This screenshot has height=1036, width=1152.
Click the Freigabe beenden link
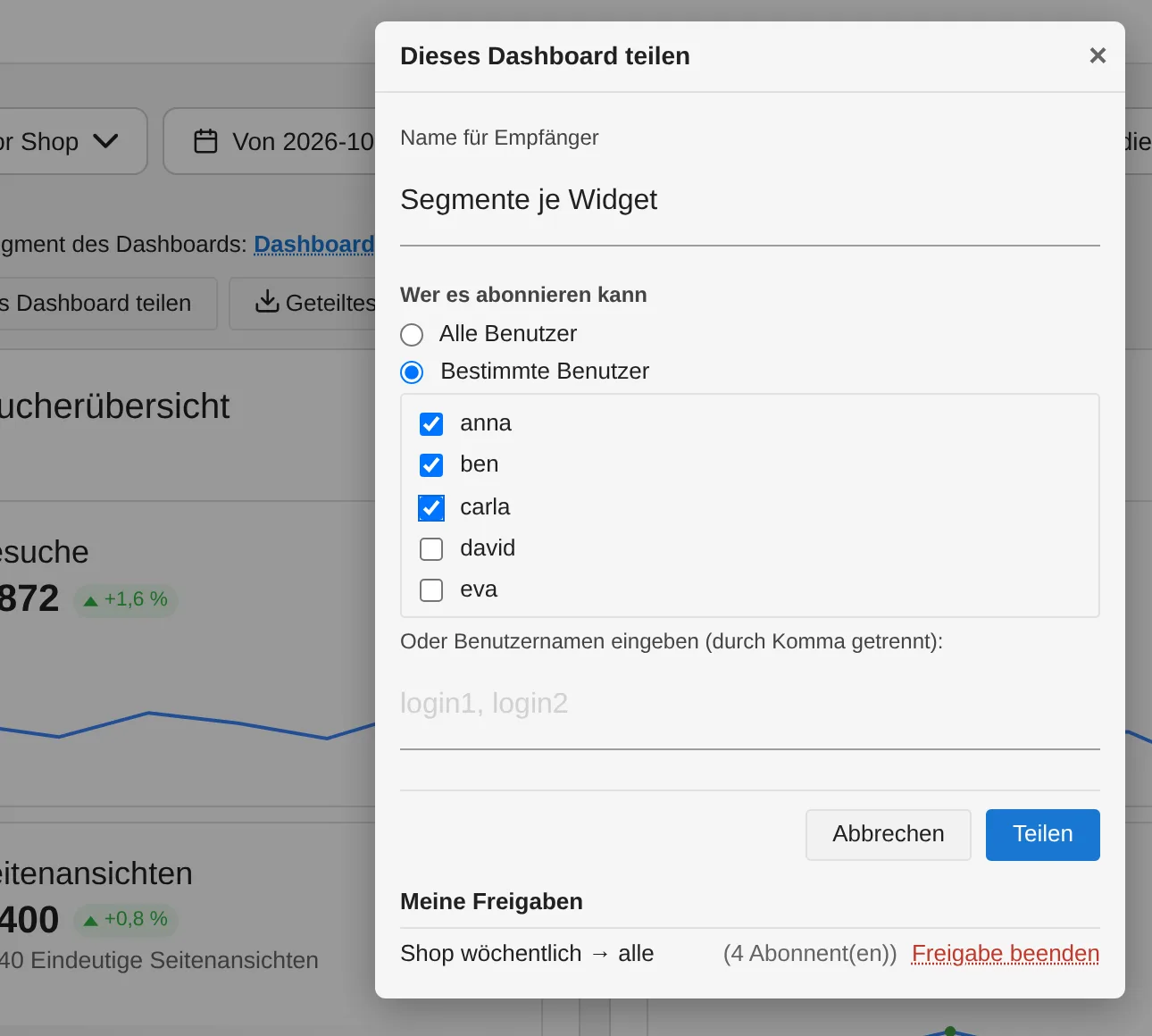point(1005,954)
